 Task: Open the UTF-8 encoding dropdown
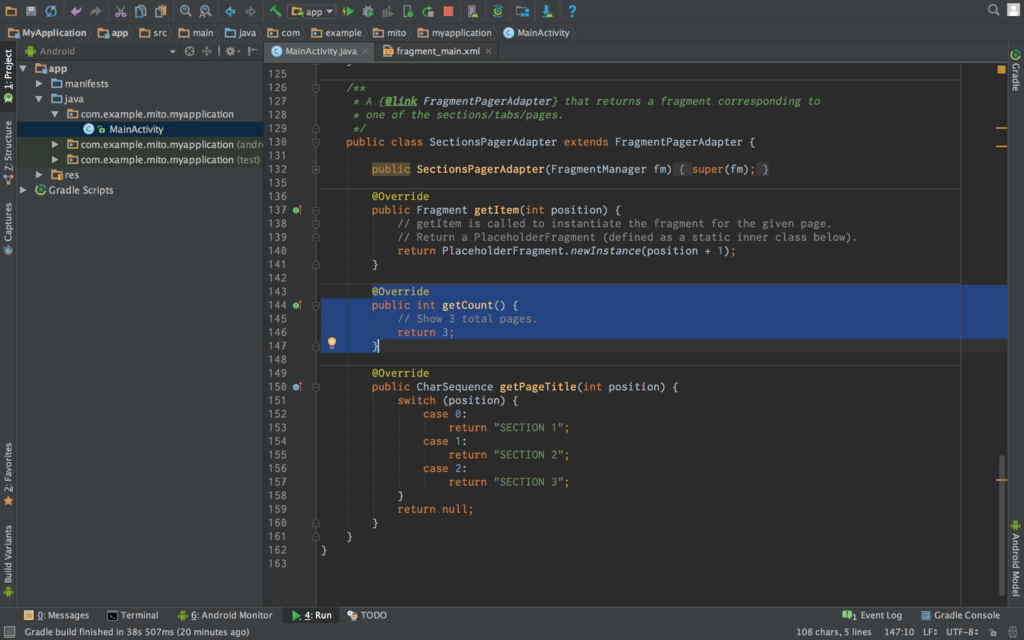click(x=962, y=632)
